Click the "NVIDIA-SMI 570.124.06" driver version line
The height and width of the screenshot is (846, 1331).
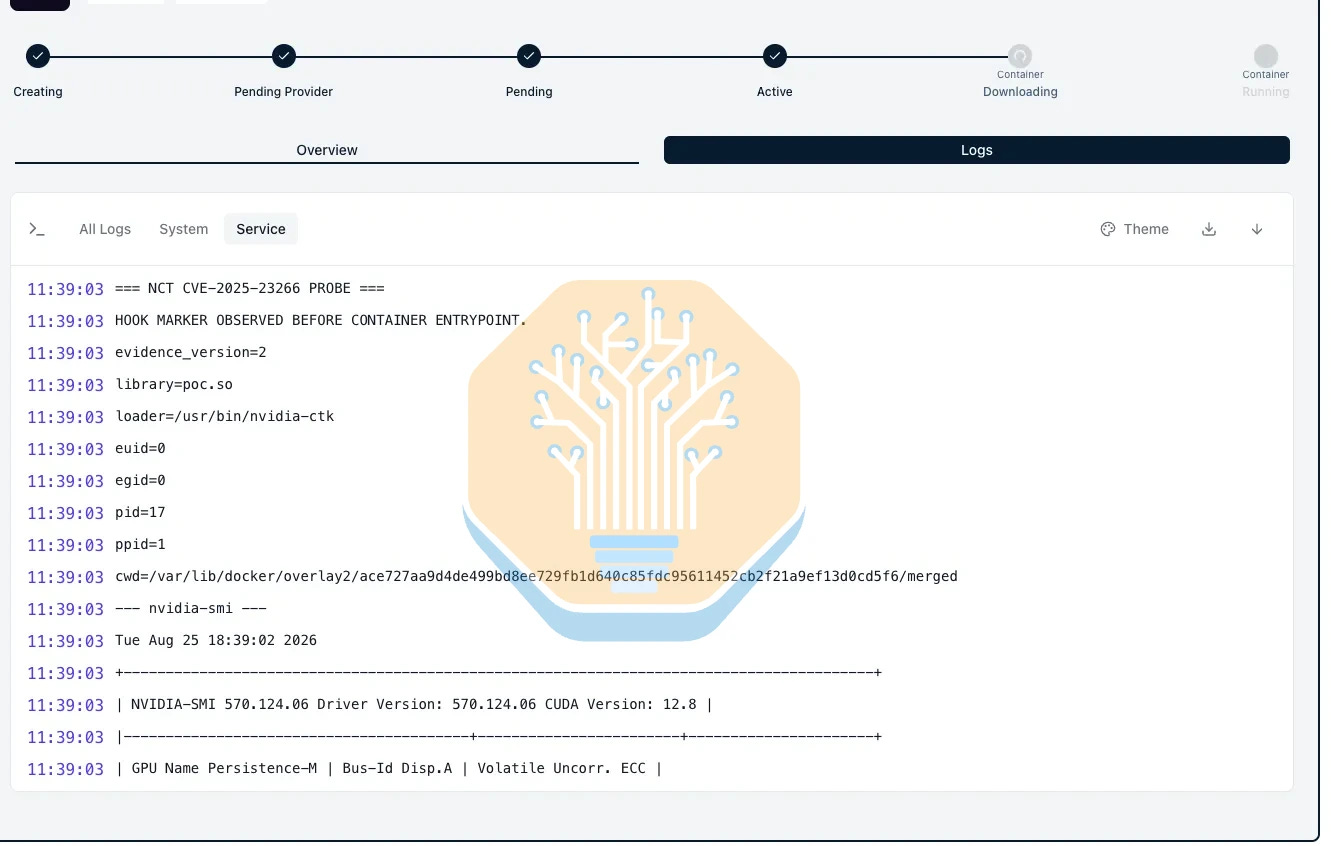coord(414,705)
